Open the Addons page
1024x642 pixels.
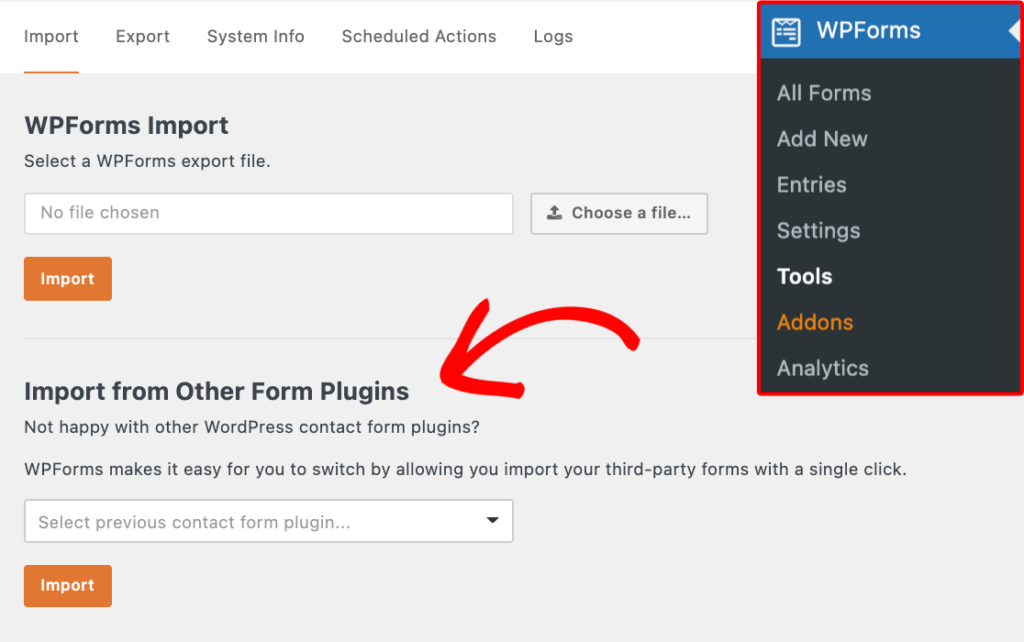point(815,322)
